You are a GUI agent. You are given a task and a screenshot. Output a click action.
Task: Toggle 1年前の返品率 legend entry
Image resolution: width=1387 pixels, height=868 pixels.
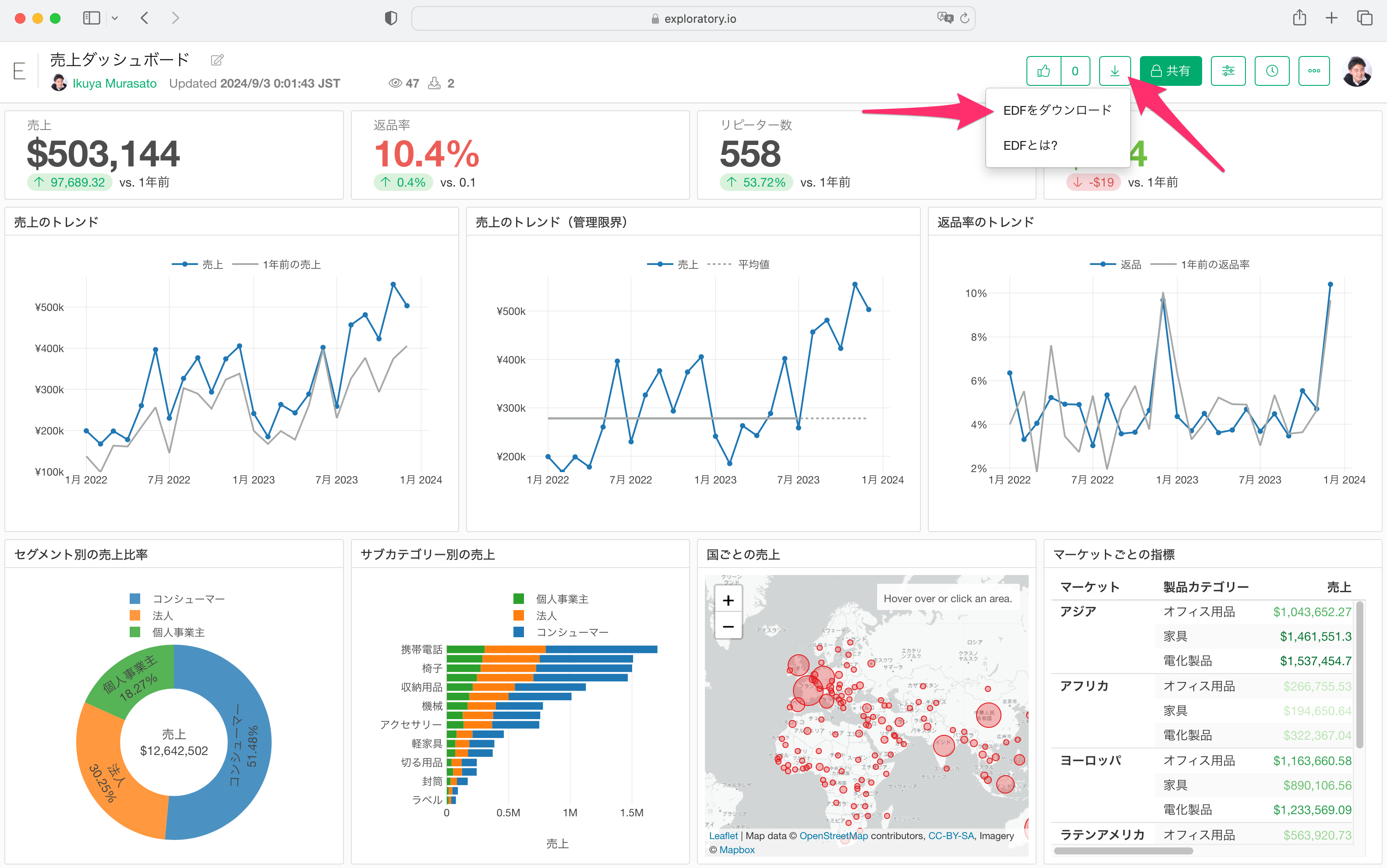pos(1200,264)
